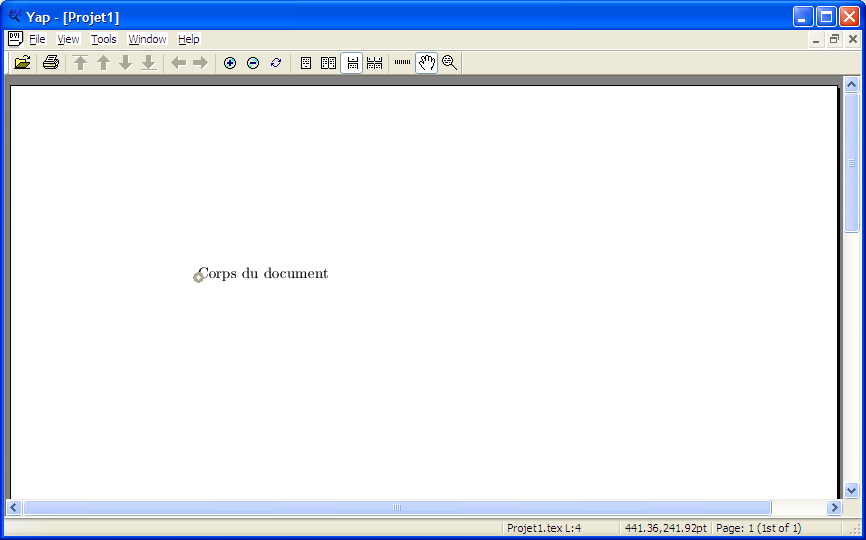The width and height of the screenshot is (866, 540).
Task: Print the document using the printer icon
Action: coord(51,63)
